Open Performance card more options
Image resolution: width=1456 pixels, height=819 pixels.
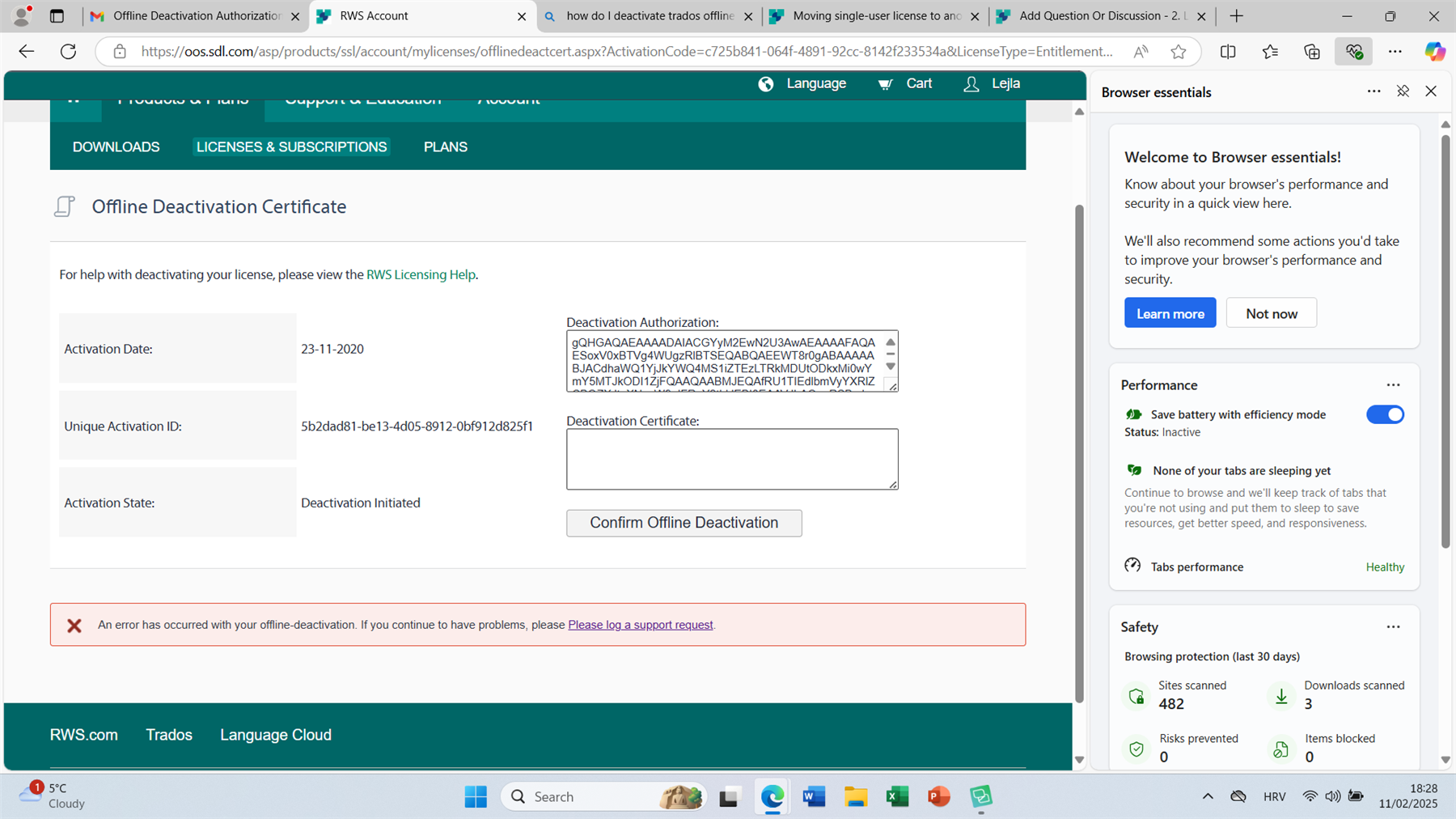click(1393, 385)
